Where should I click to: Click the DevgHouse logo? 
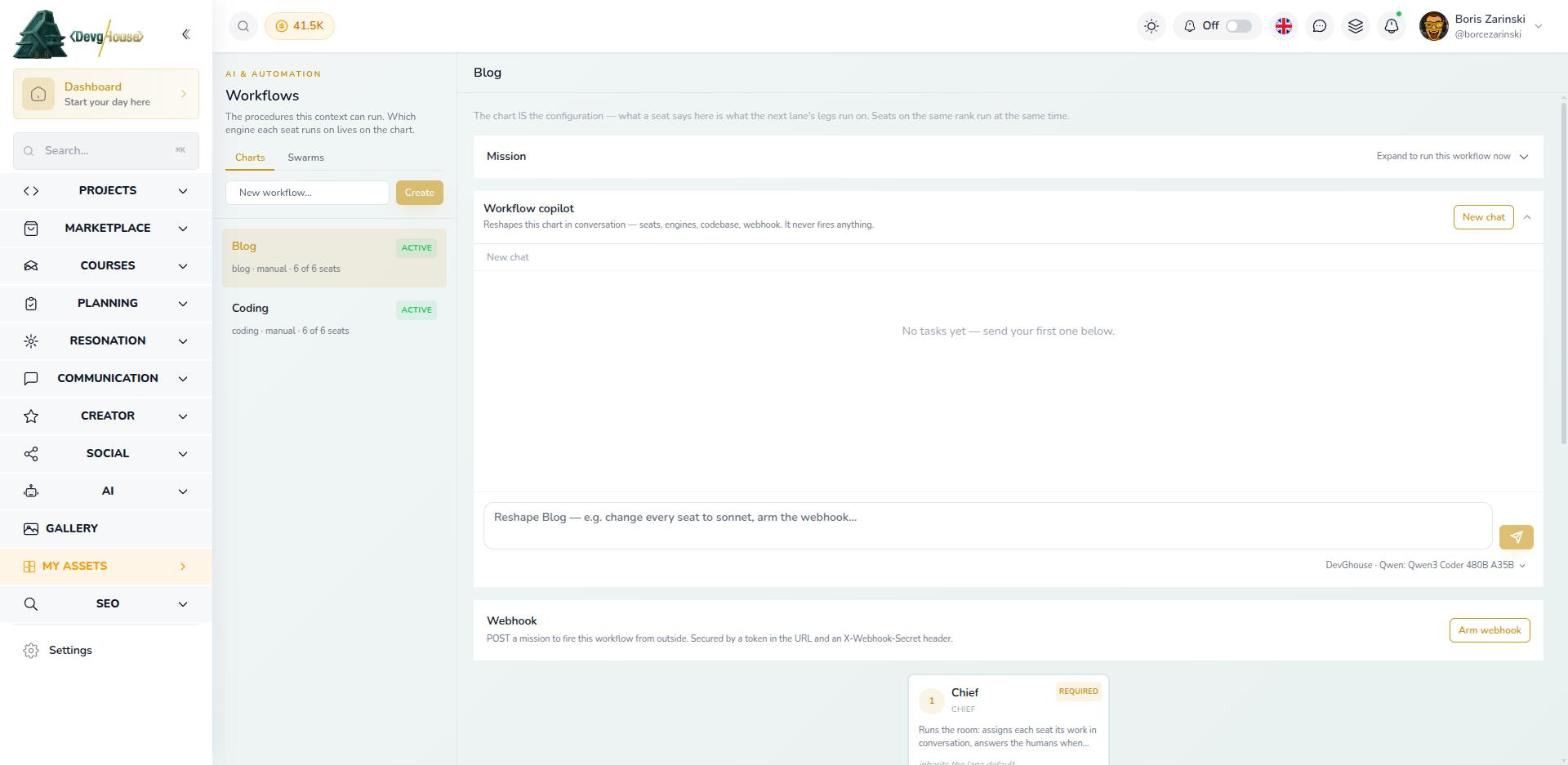(79, 35)
